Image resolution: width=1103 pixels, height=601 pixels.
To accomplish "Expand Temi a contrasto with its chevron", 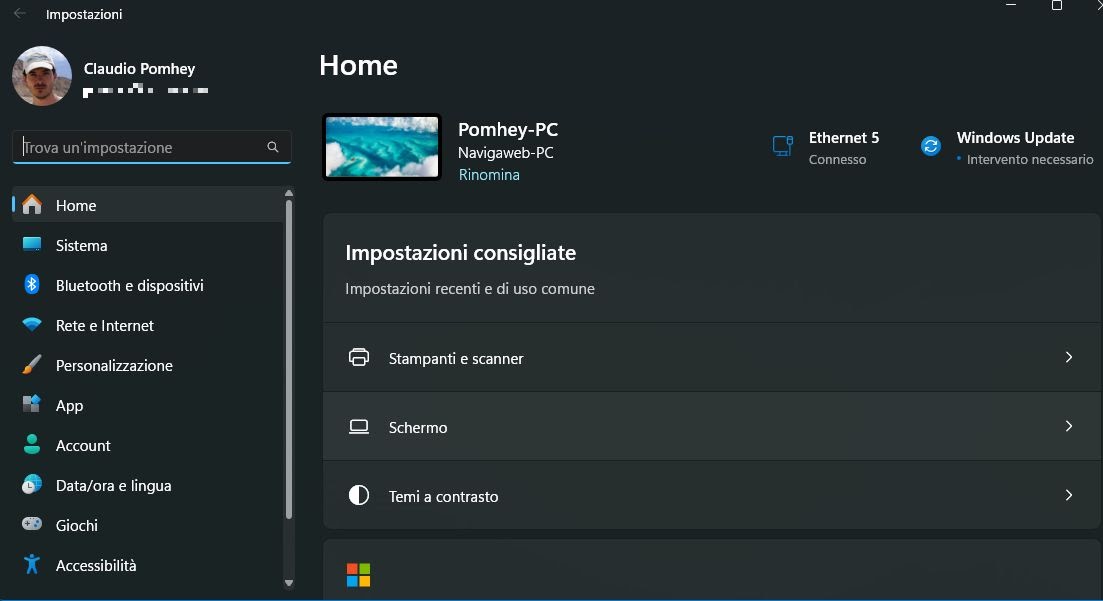I will [1068, 495].
